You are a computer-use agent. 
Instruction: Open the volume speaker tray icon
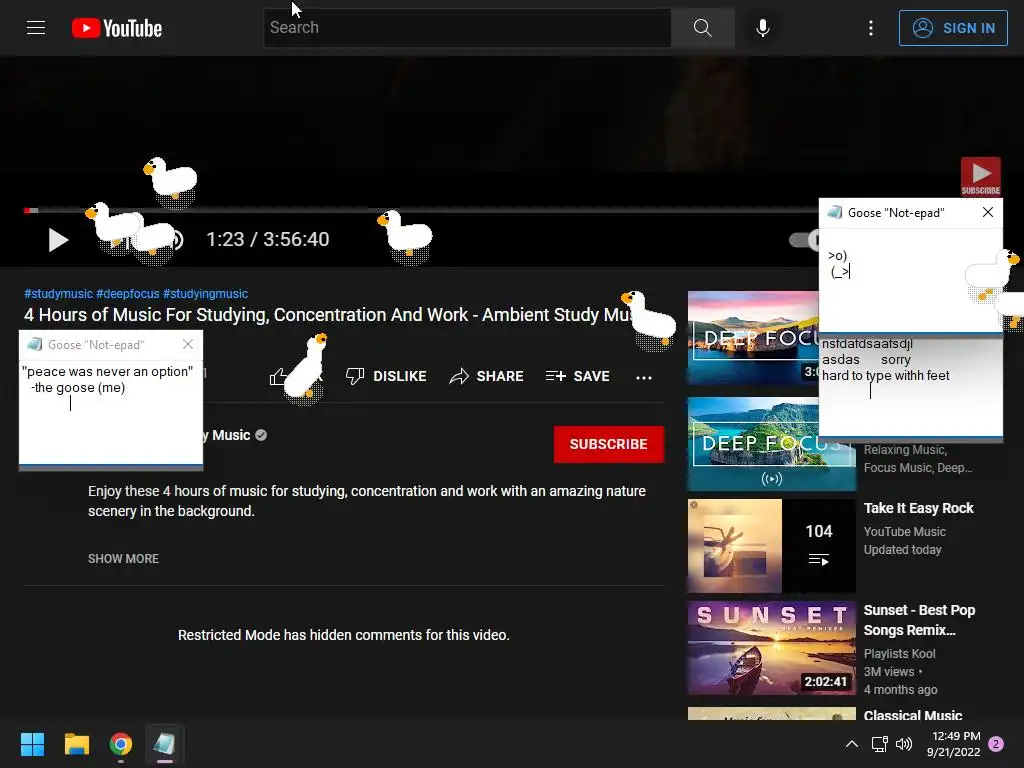(904, 744)
